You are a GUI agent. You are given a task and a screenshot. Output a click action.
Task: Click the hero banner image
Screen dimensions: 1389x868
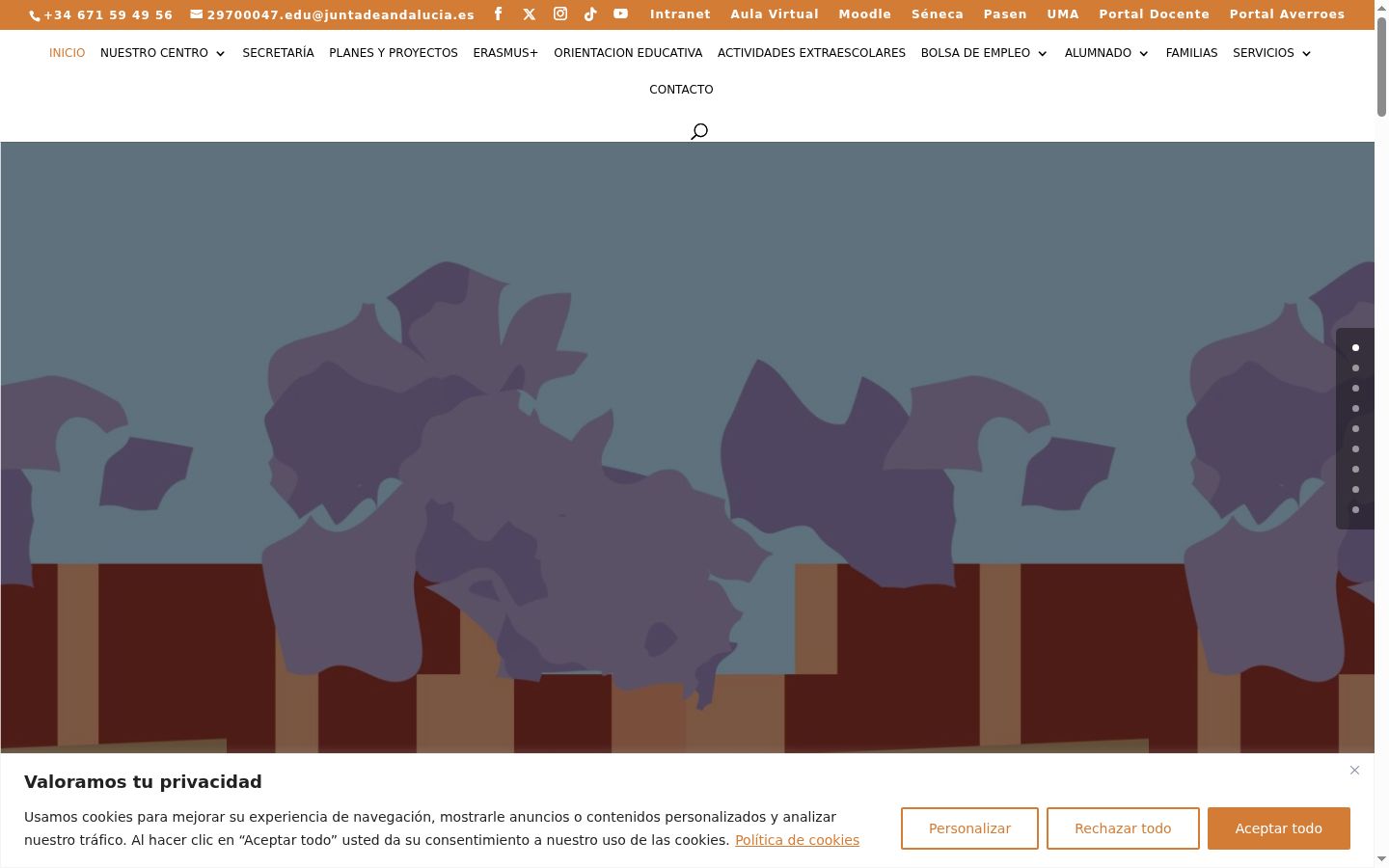pyautogui.click(x=687, y=448)
